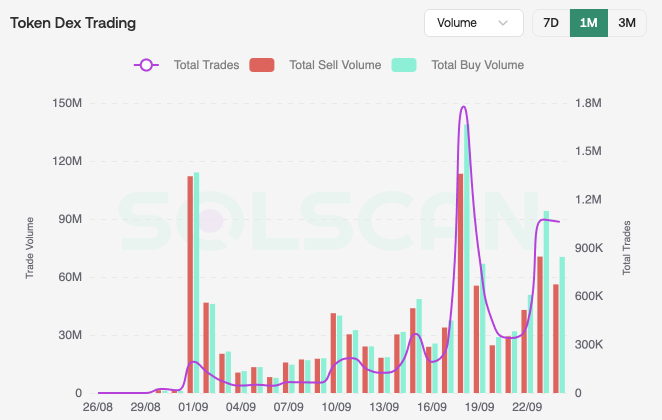Viewport: 662px width, 420px height.
Task: Click the Trade Volume axis title
Action: click(29, 248)
